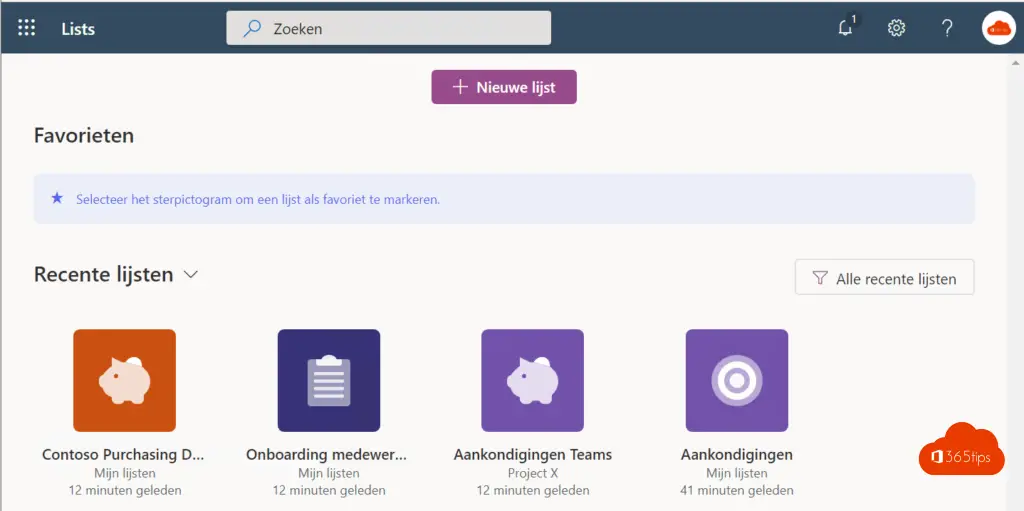Click the Project X site label

point(532,473)
